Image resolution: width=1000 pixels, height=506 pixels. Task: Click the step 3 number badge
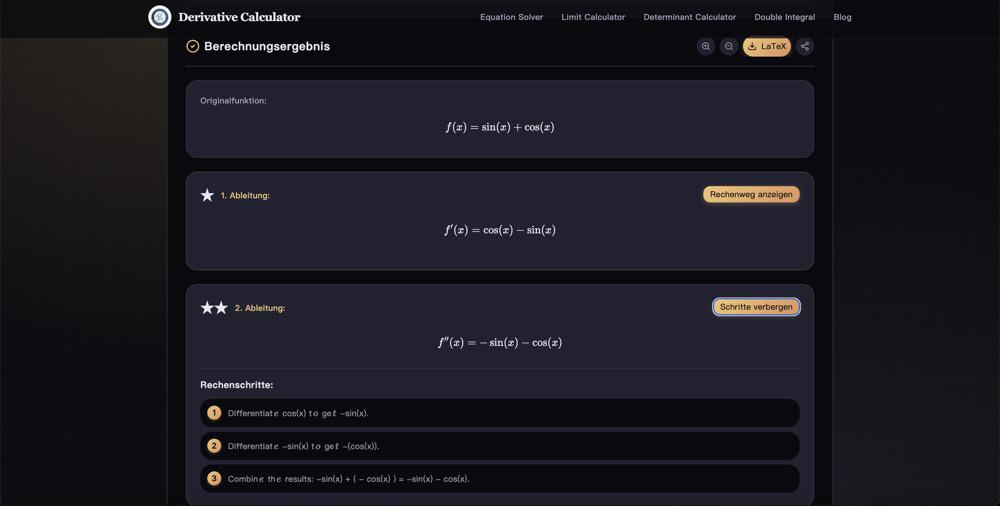point(214,478)
